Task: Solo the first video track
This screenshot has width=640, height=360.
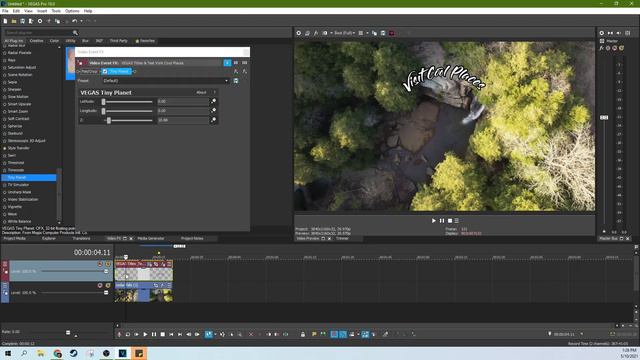Action: [108, 264]
